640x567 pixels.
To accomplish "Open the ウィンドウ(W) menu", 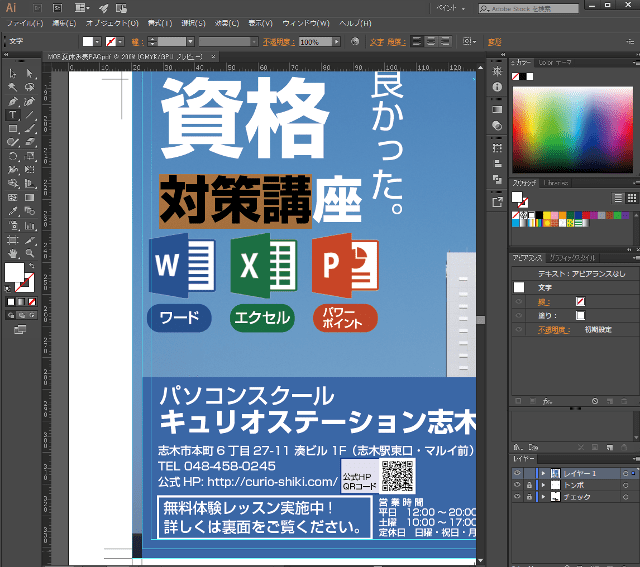I will (306, 23).
